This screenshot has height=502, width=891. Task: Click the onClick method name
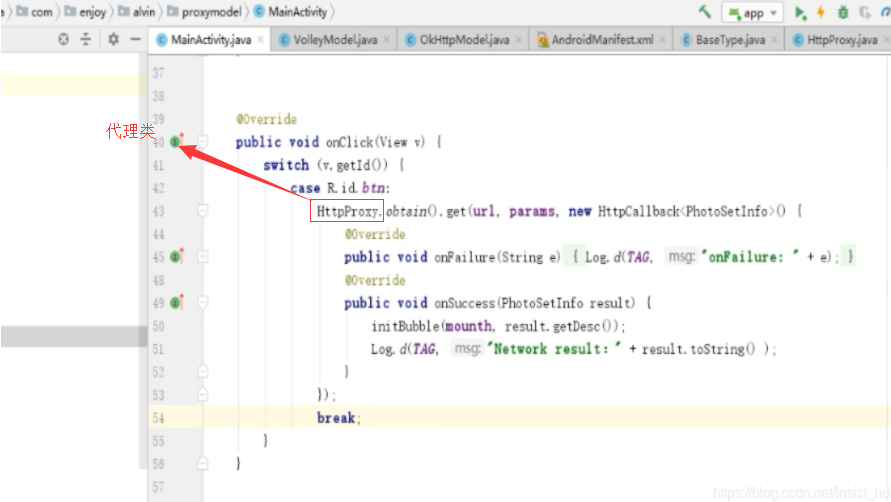tap(349, 142)
